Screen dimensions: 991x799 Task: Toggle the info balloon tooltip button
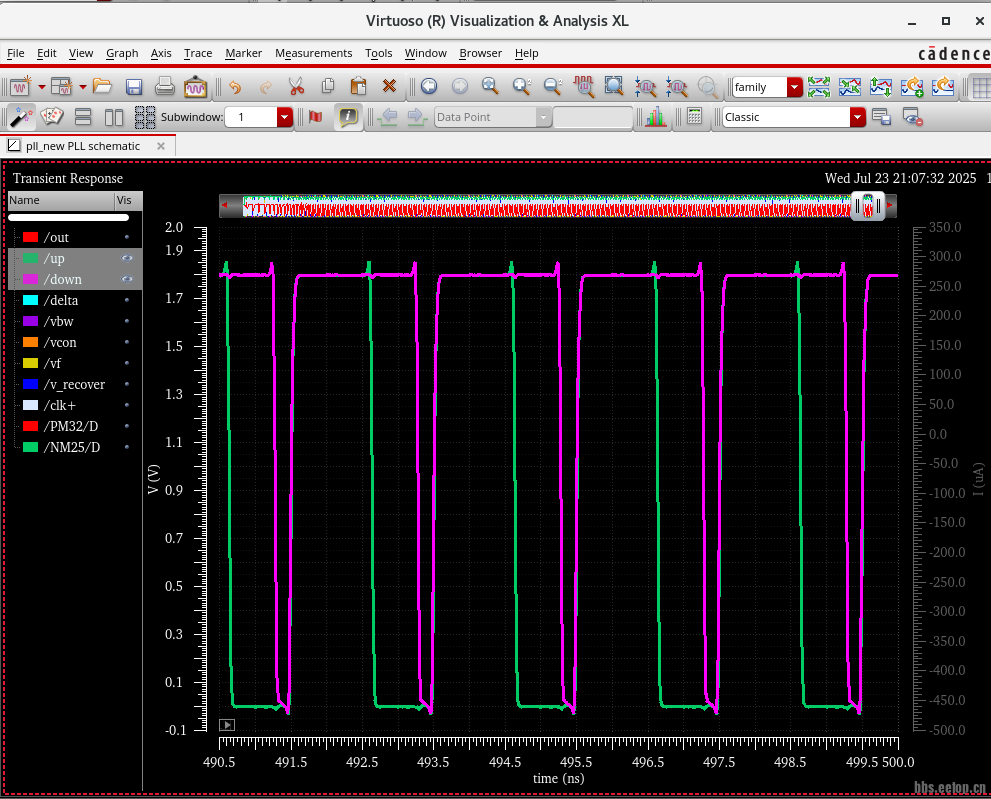348,117
